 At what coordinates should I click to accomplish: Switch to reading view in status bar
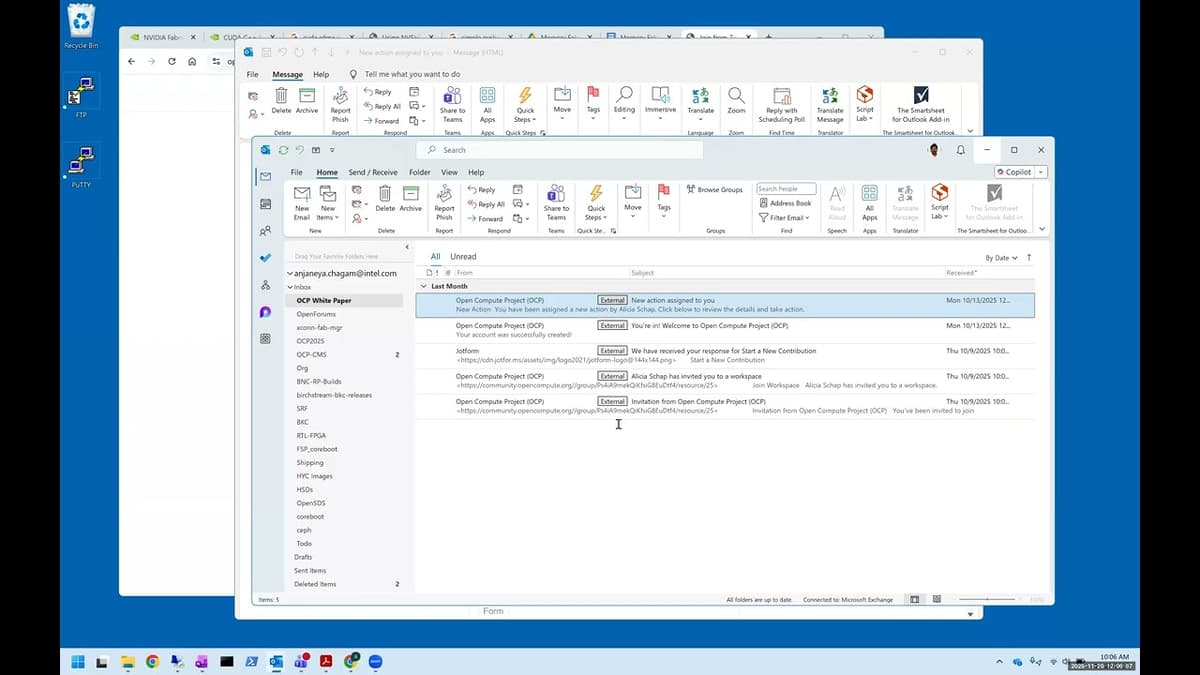[x=937, y=599]
